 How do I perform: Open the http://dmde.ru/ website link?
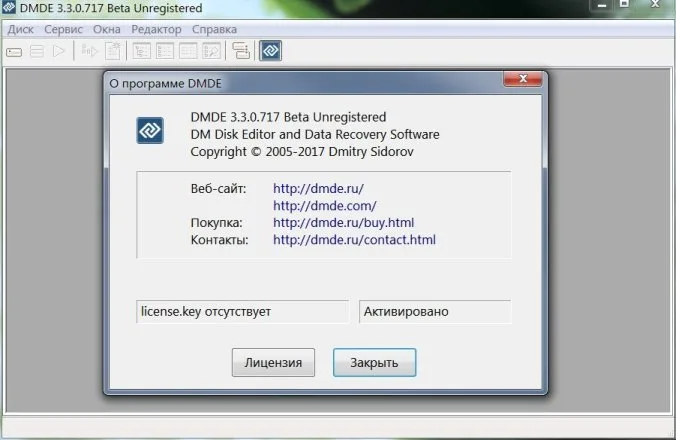(x=318, y=188)
